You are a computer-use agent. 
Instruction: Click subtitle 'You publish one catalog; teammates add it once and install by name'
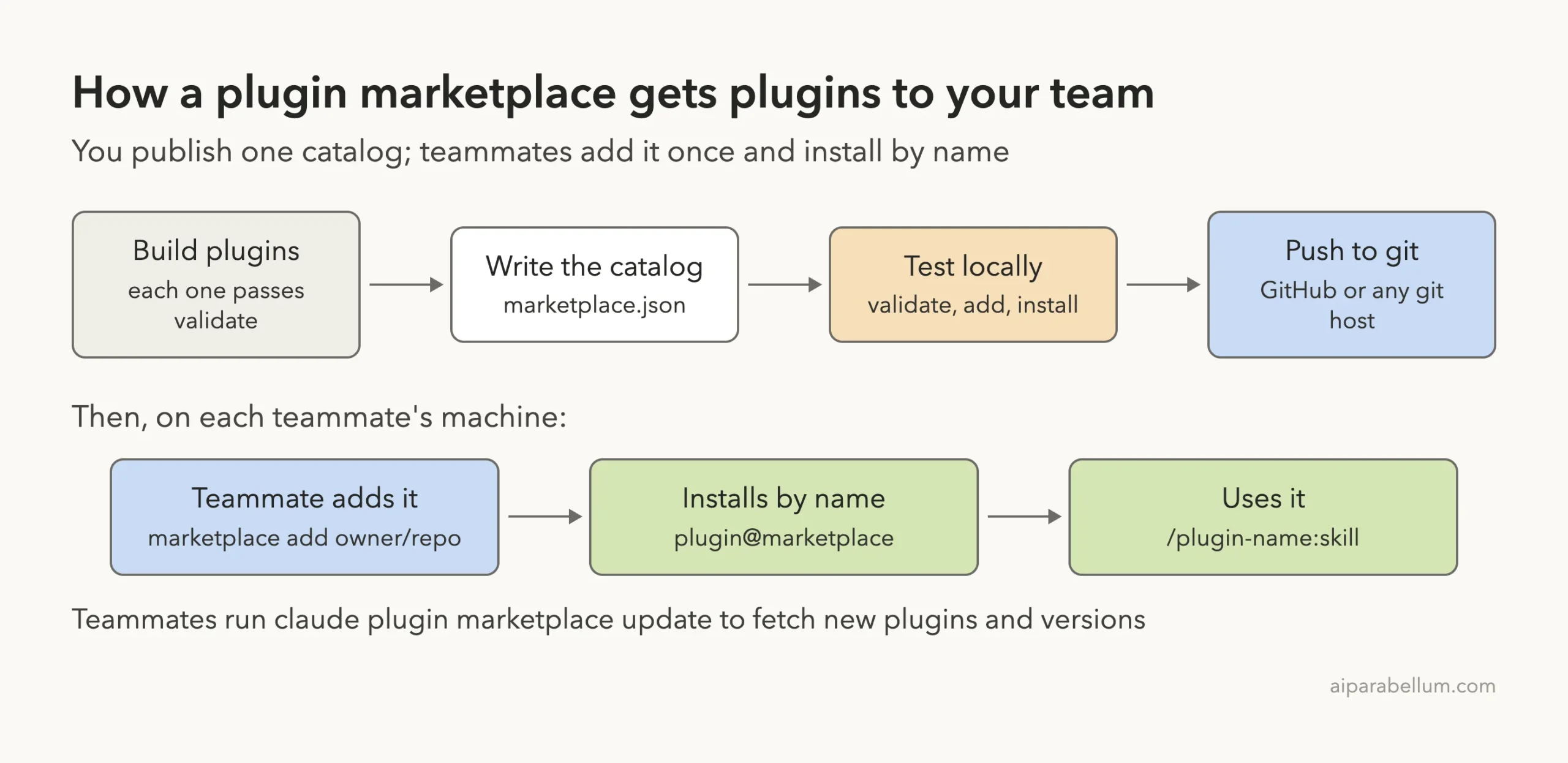point(540,152)
